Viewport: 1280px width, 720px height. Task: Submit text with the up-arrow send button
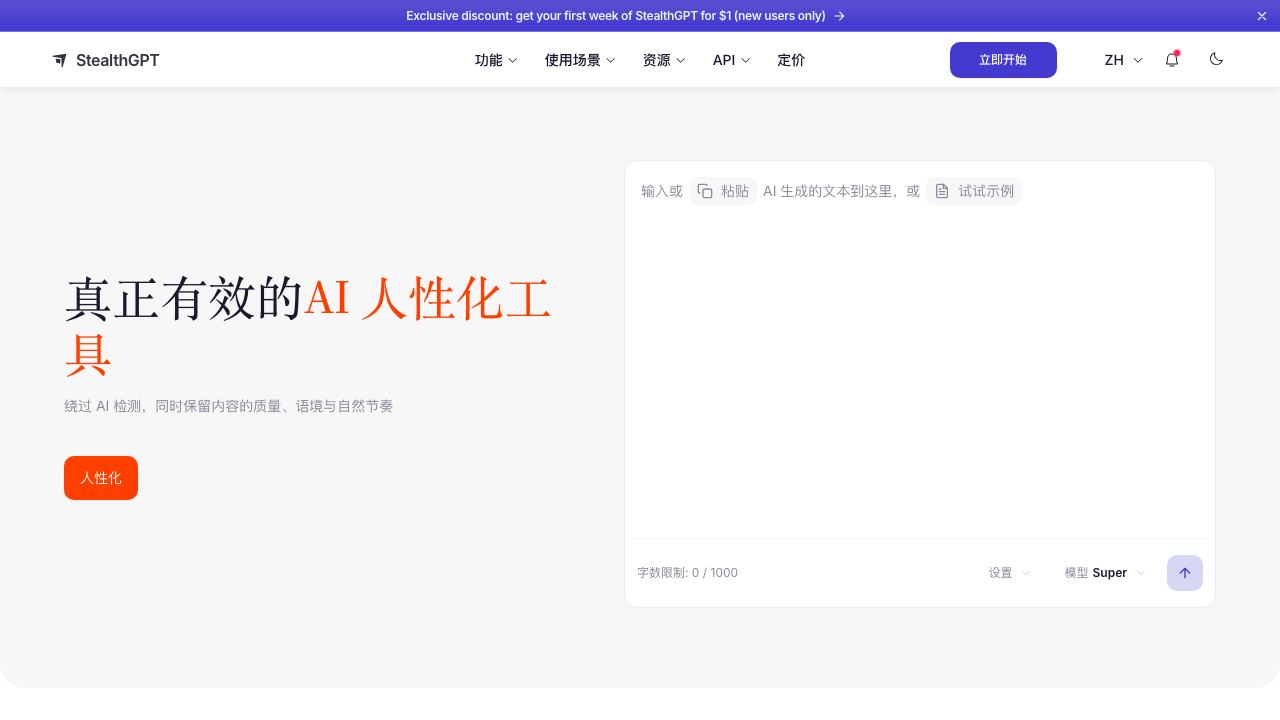pos(1185,573)
